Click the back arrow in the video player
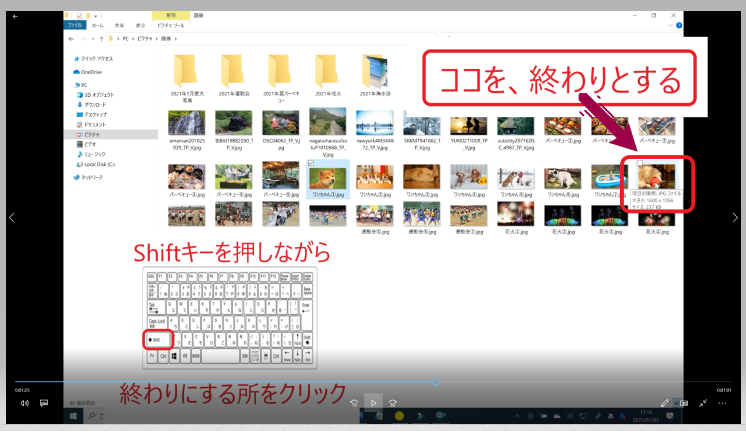Screen dimensions: 746x431 (x=15, y=17)
